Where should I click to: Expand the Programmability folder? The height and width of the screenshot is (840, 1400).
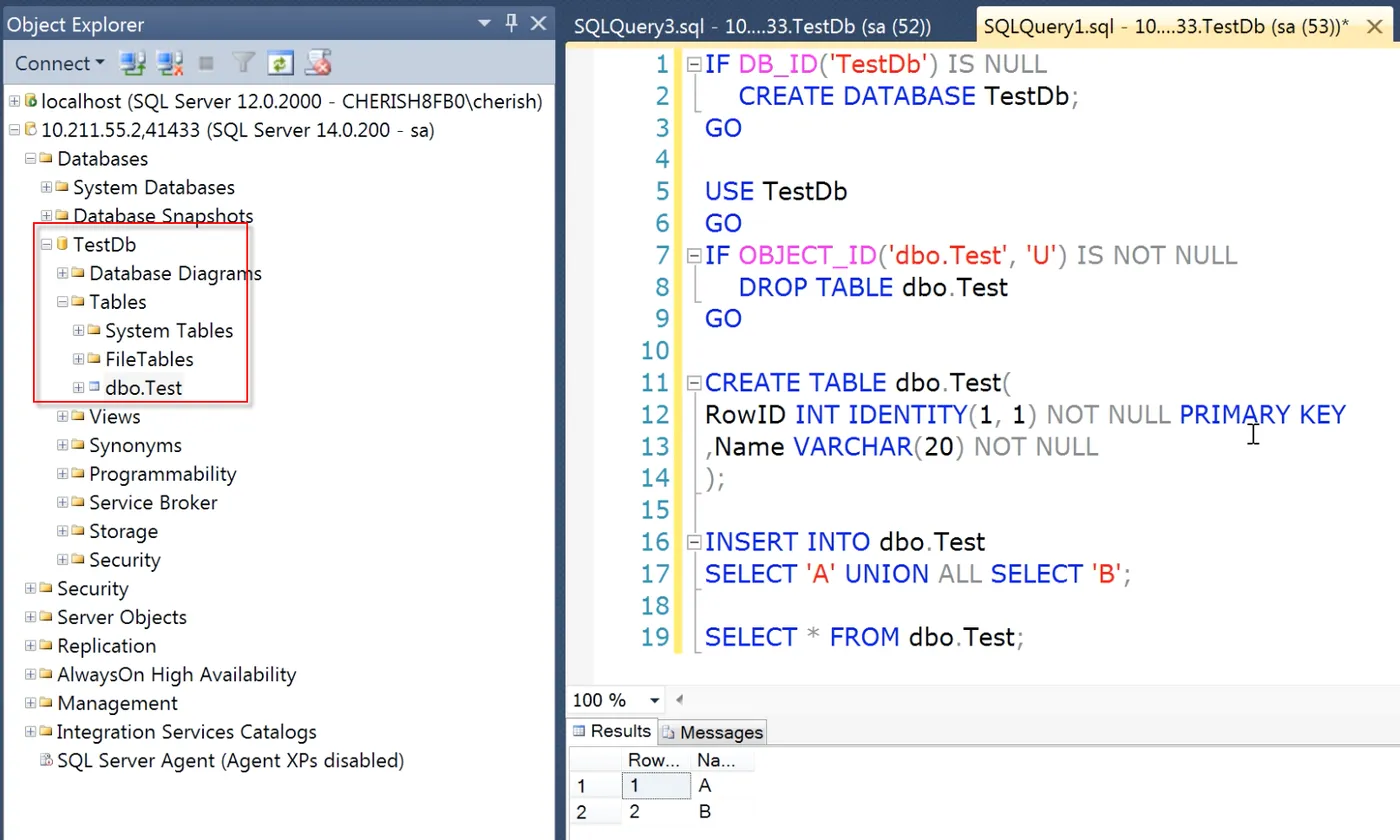click(x=62, y=474)
